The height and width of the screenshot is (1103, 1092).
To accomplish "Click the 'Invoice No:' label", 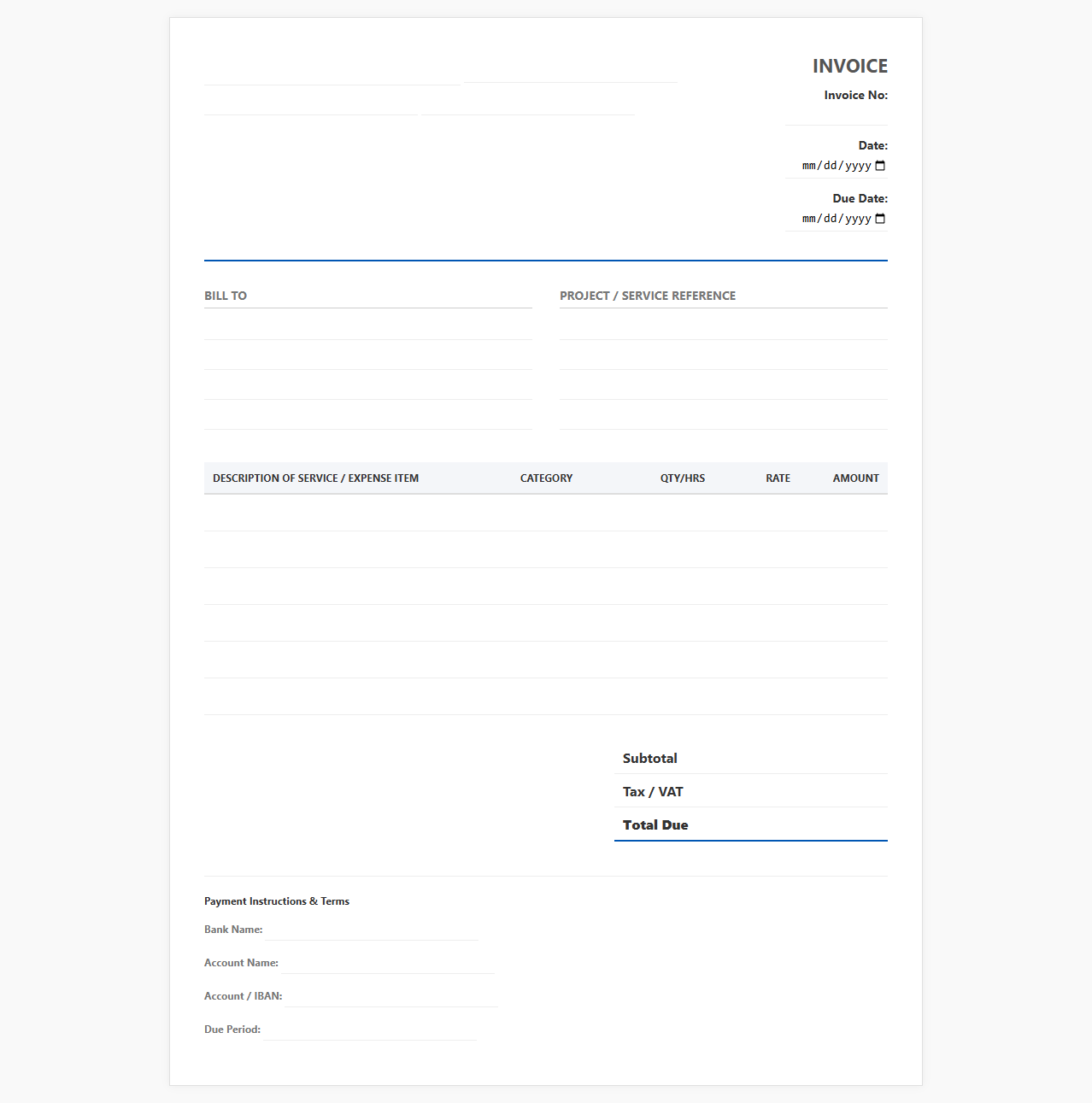I will click(856, 95).
